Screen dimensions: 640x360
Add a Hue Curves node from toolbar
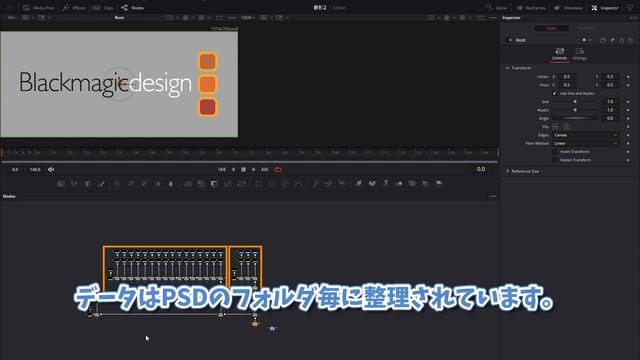[144, 184]
